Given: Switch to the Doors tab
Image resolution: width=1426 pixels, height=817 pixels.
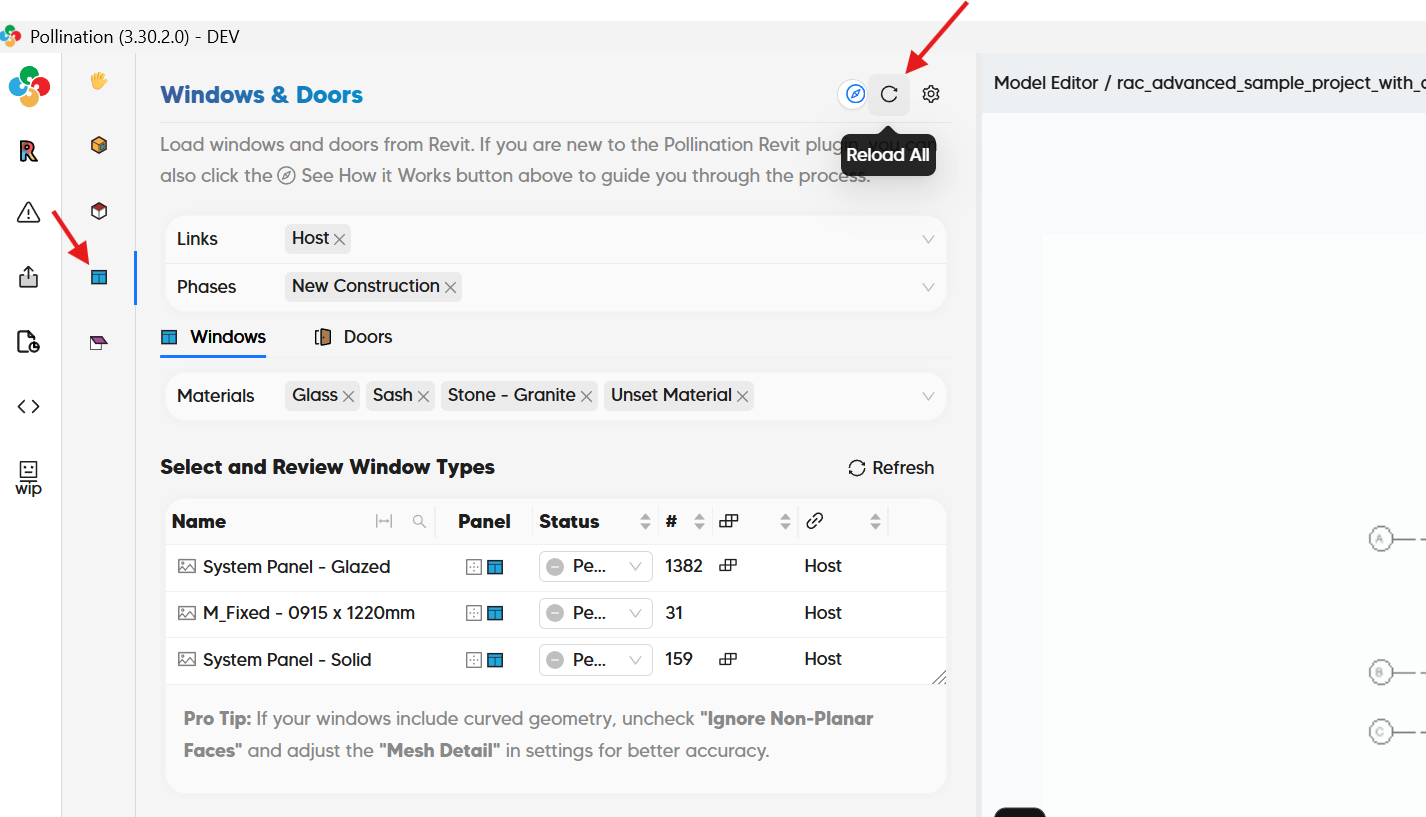Looking at the screenshot, I should (x=353, y=337).
